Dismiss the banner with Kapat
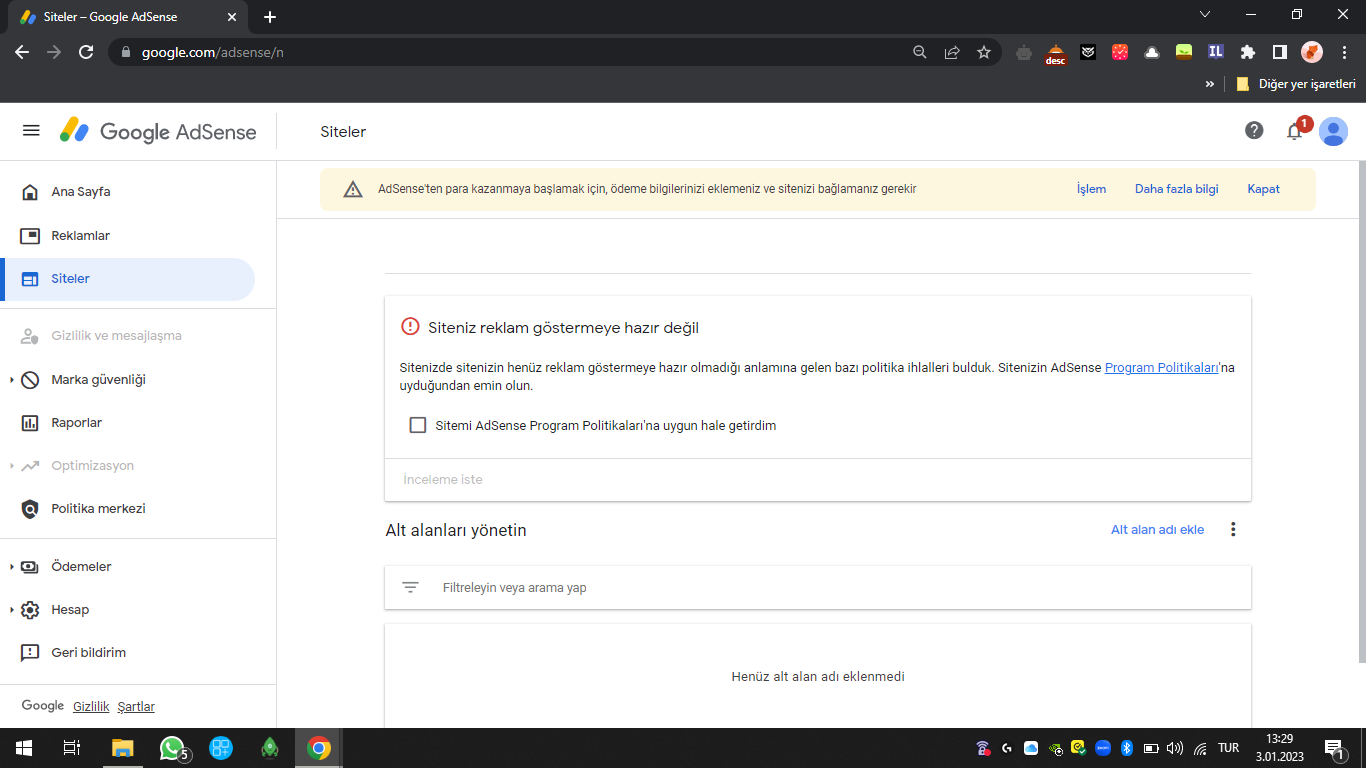 (x=1264, y=189)
